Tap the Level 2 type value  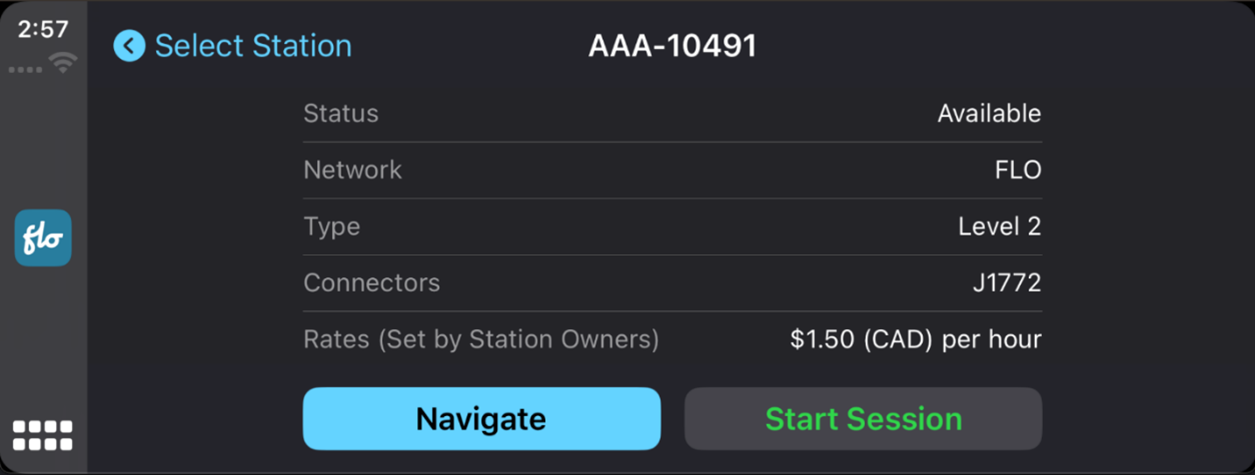click(x=999, y=227)
